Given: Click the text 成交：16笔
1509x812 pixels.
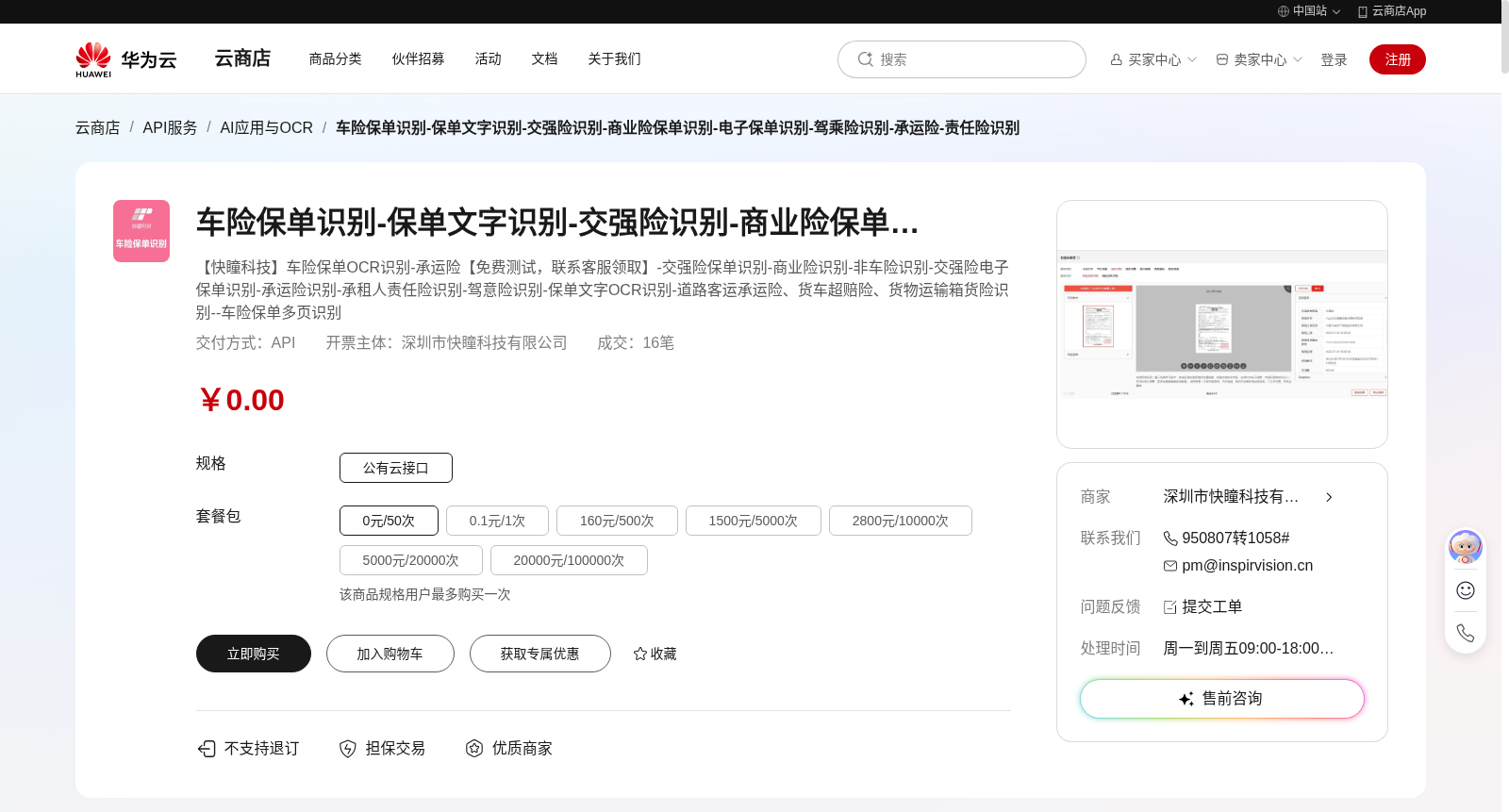Looking at the screenshot, I should [636, 343].
